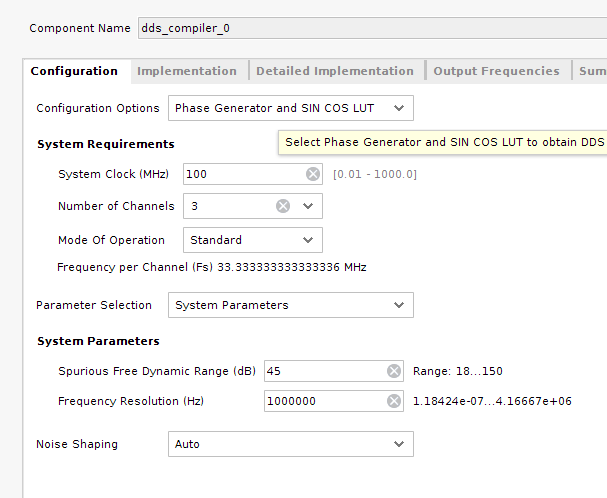Image resolution: width=607 pixels, height=498 pixels.
Task: Clear the System Clock value
Action: coord(313,174)
